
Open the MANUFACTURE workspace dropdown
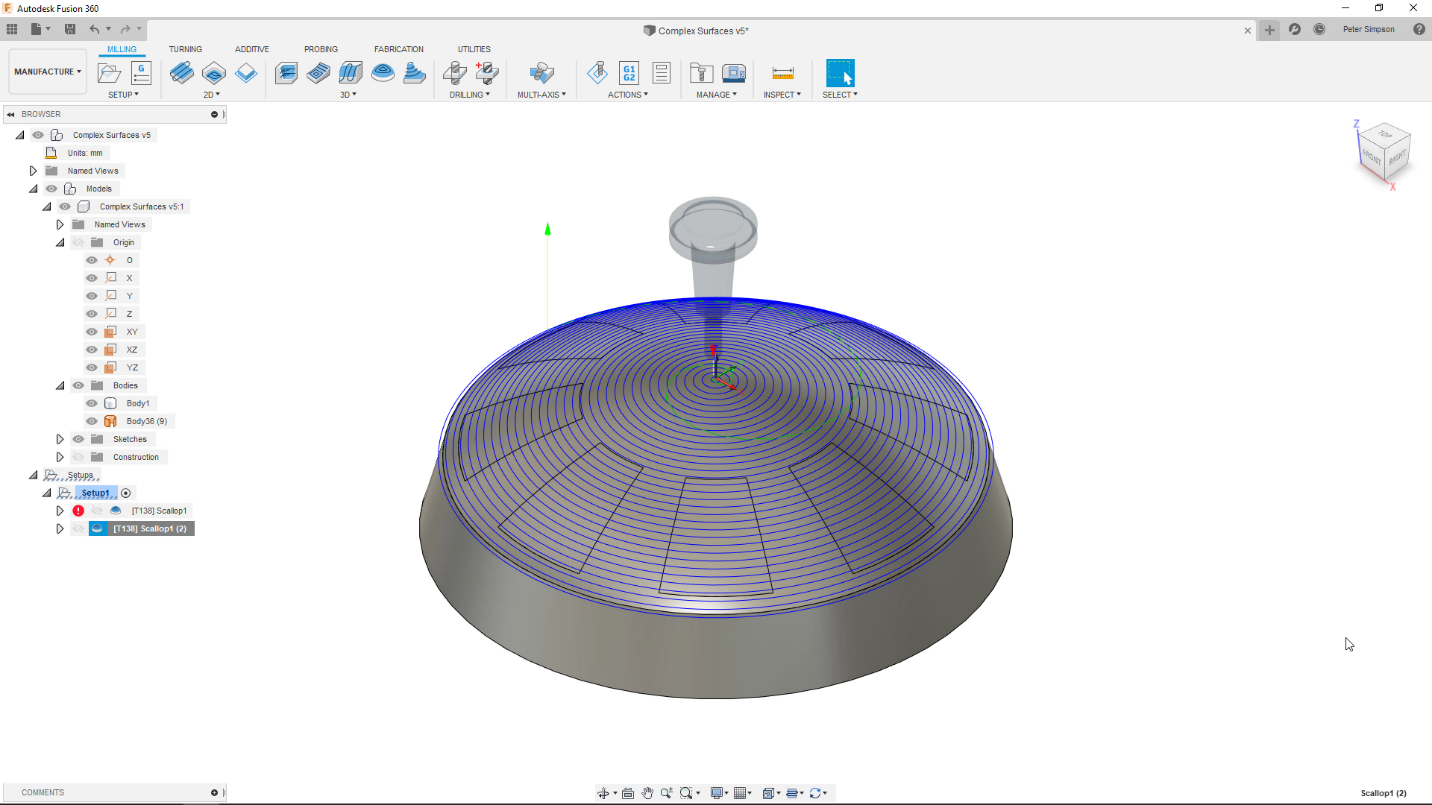click(47, 72)
